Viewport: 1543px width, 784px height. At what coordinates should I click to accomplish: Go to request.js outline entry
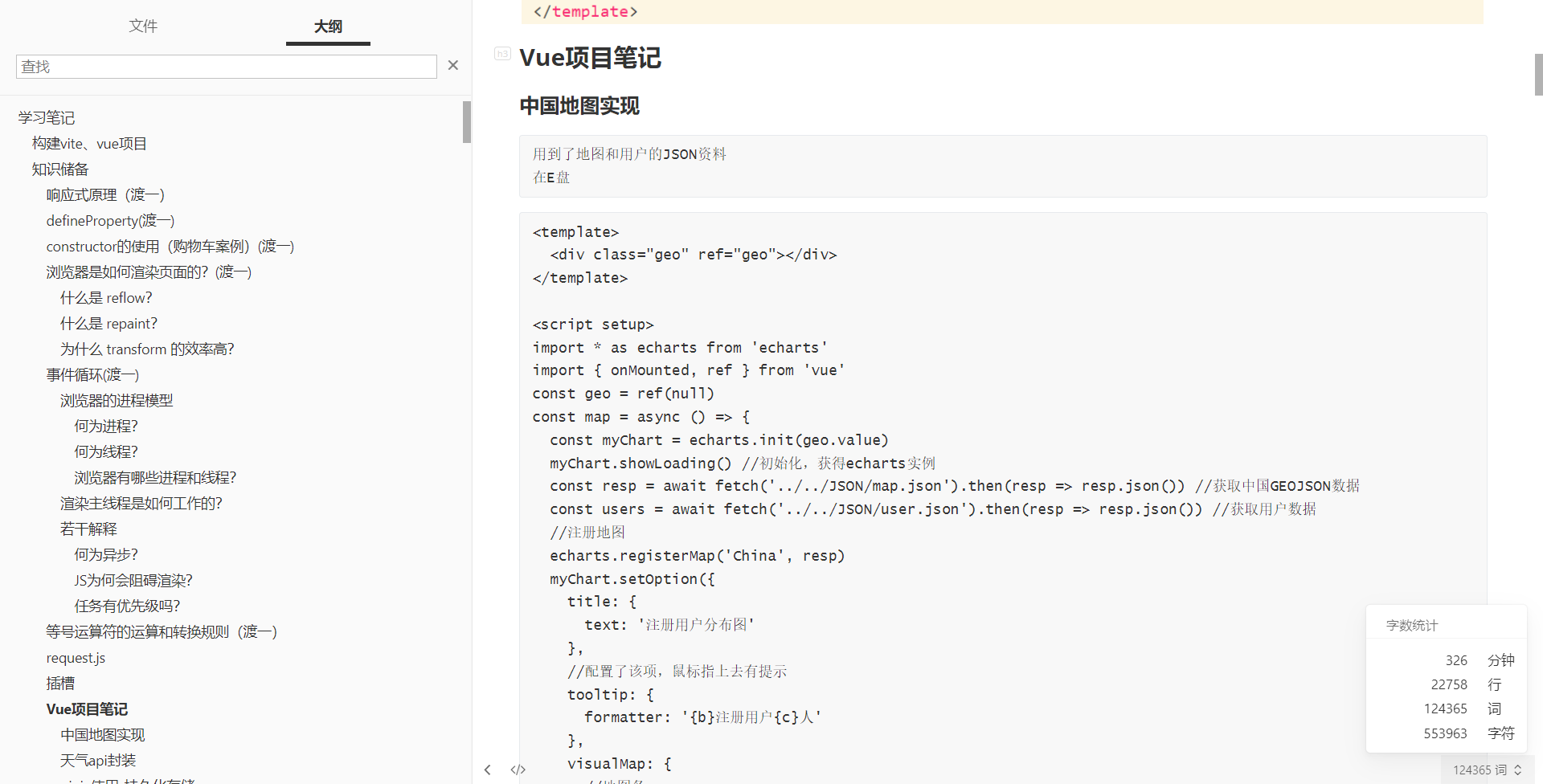pos(76,658)
